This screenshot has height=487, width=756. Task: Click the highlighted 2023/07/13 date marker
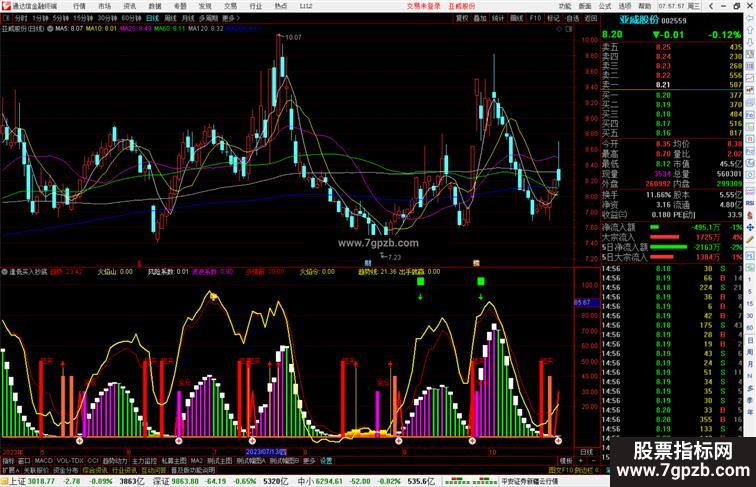[266, 452]
